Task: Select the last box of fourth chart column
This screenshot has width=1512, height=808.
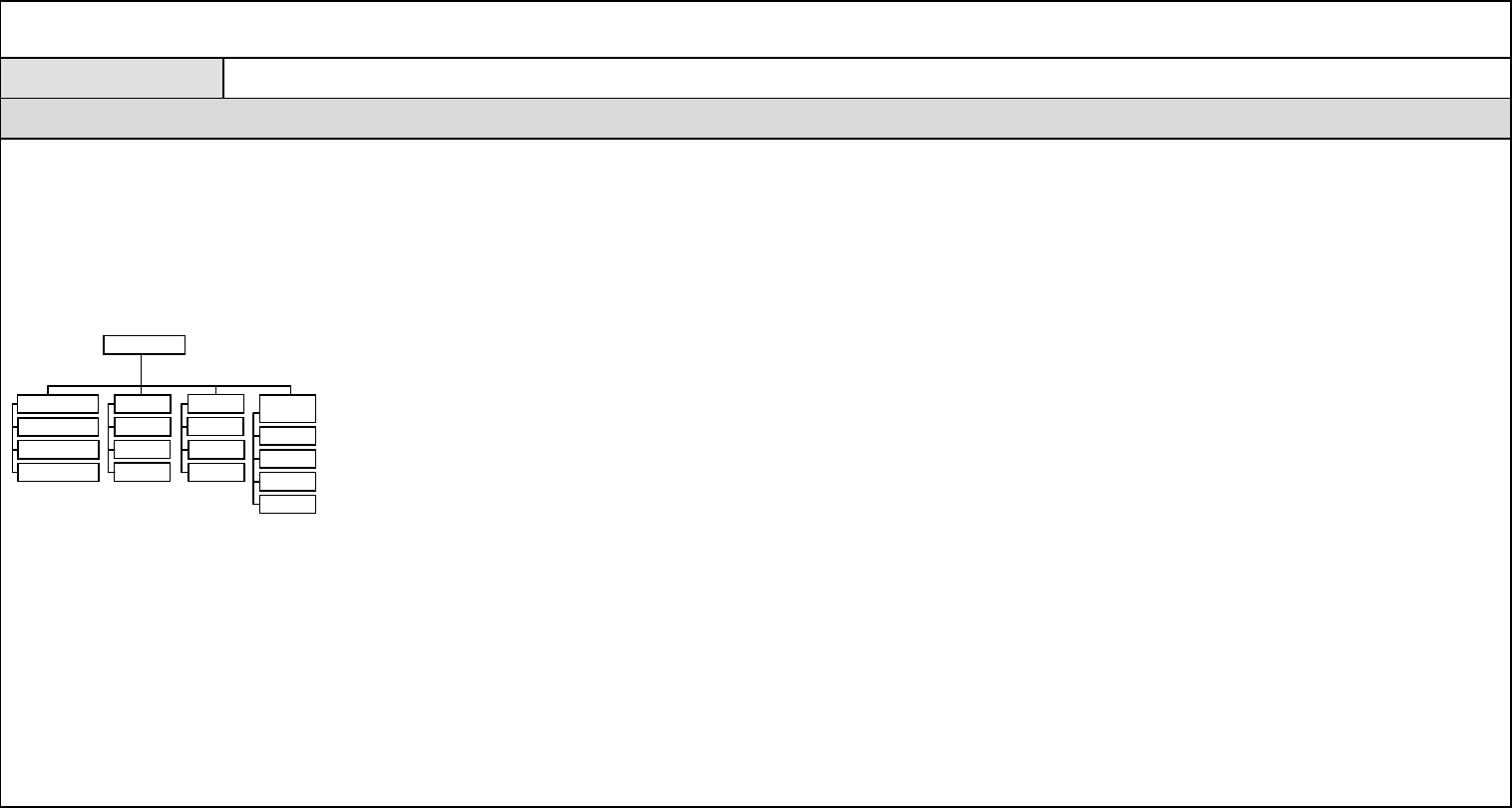Action: click(288, 505)
